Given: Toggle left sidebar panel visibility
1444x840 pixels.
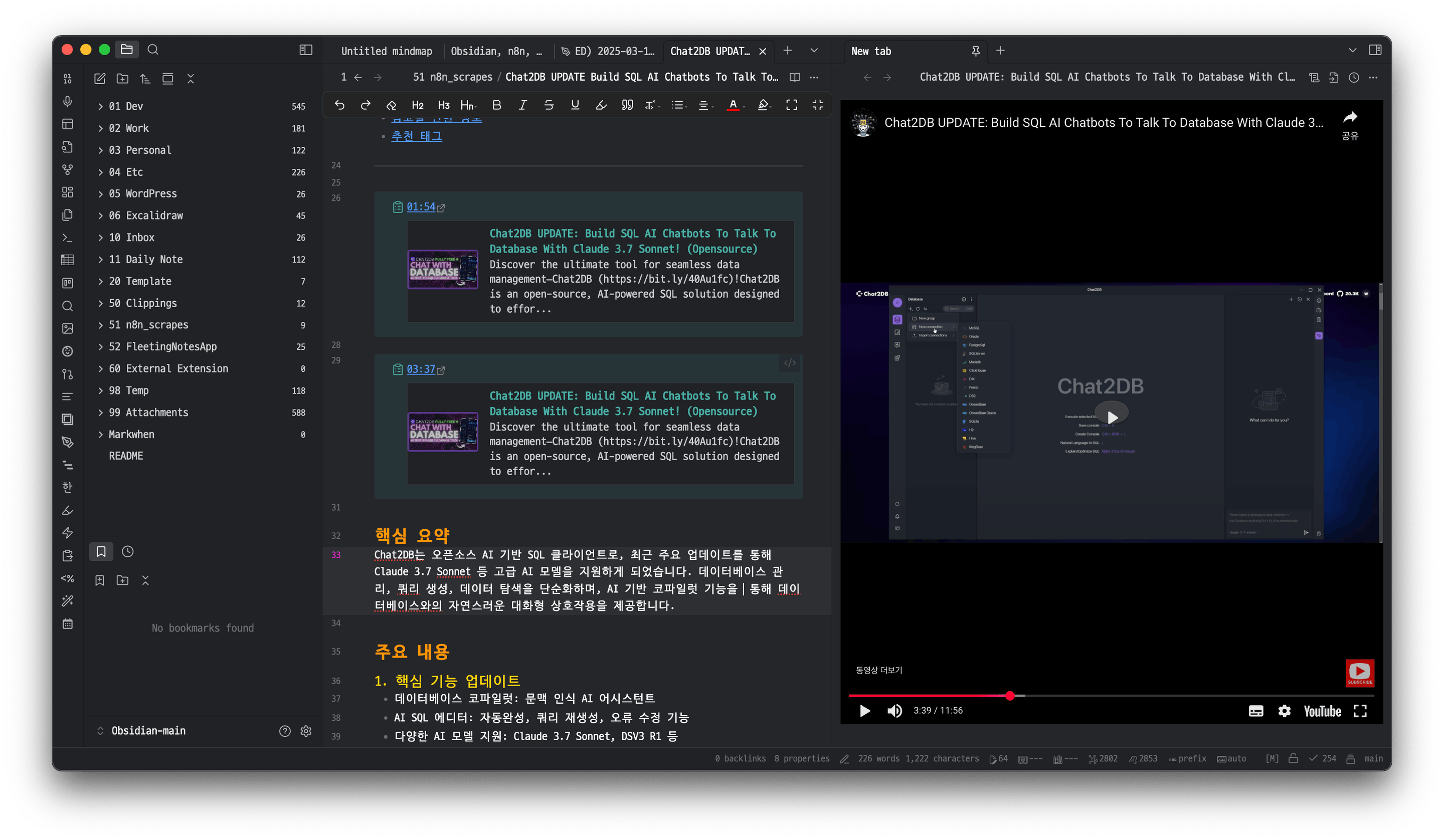Looking at the screenshot, I should pos(306,50).
